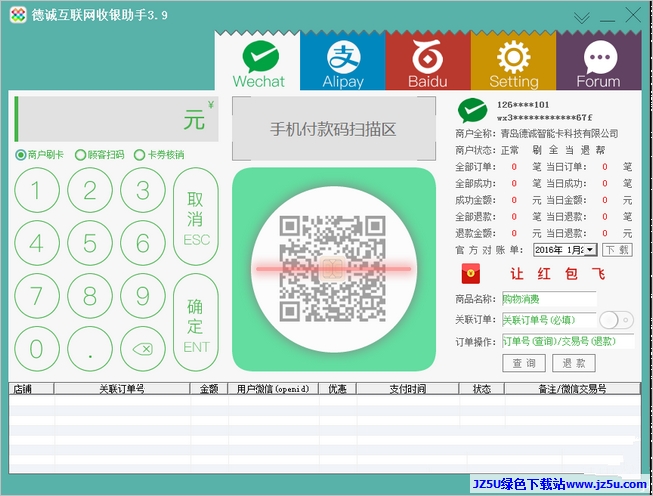This screenshot has height=496, width=653.
Task: Close the cashier assistant window
Action: click(x=633, y=16)
